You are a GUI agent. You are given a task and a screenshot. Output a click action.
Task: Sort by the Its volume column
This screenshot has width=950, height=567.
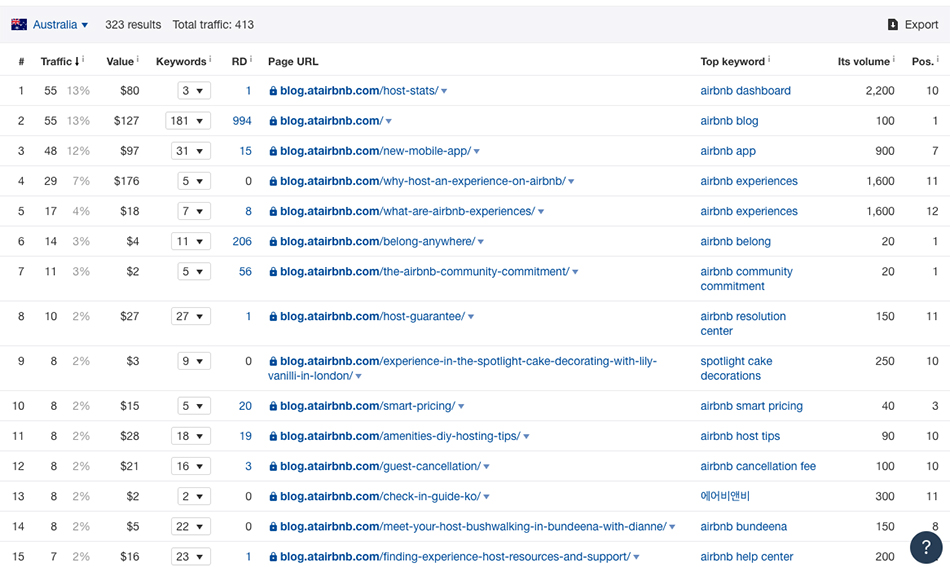point(863,61)
